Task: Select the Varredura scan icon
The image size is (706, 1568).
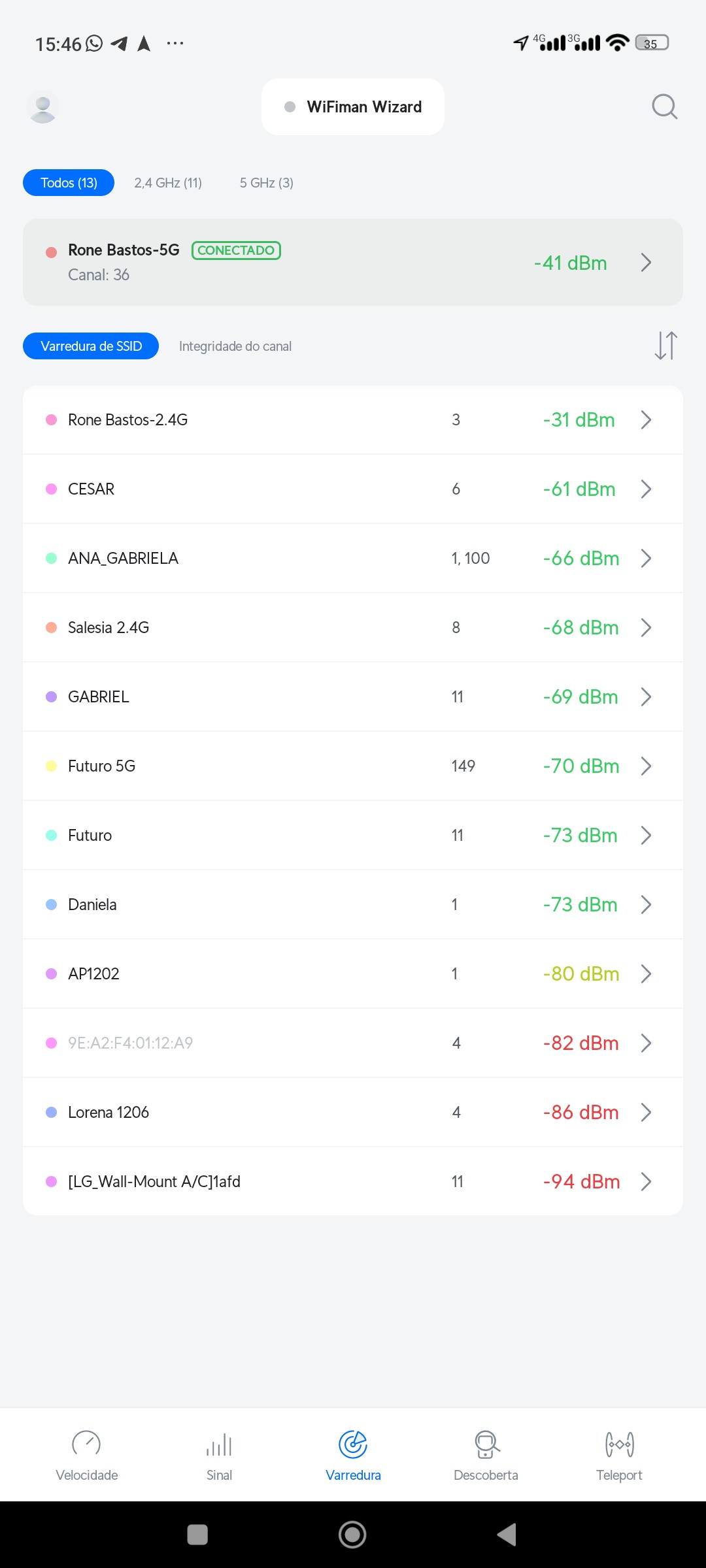Action: click(x=353, y=1444)
